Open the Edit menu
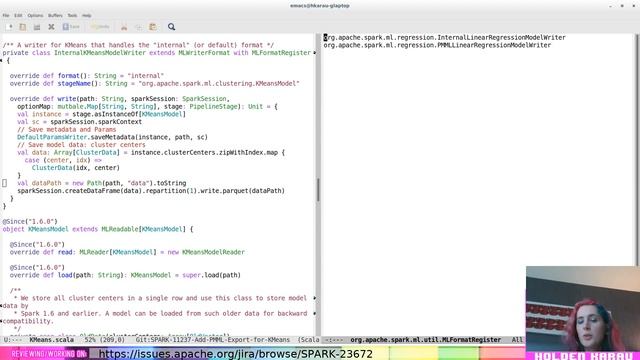The image size is (640, 360). (18, 16)
